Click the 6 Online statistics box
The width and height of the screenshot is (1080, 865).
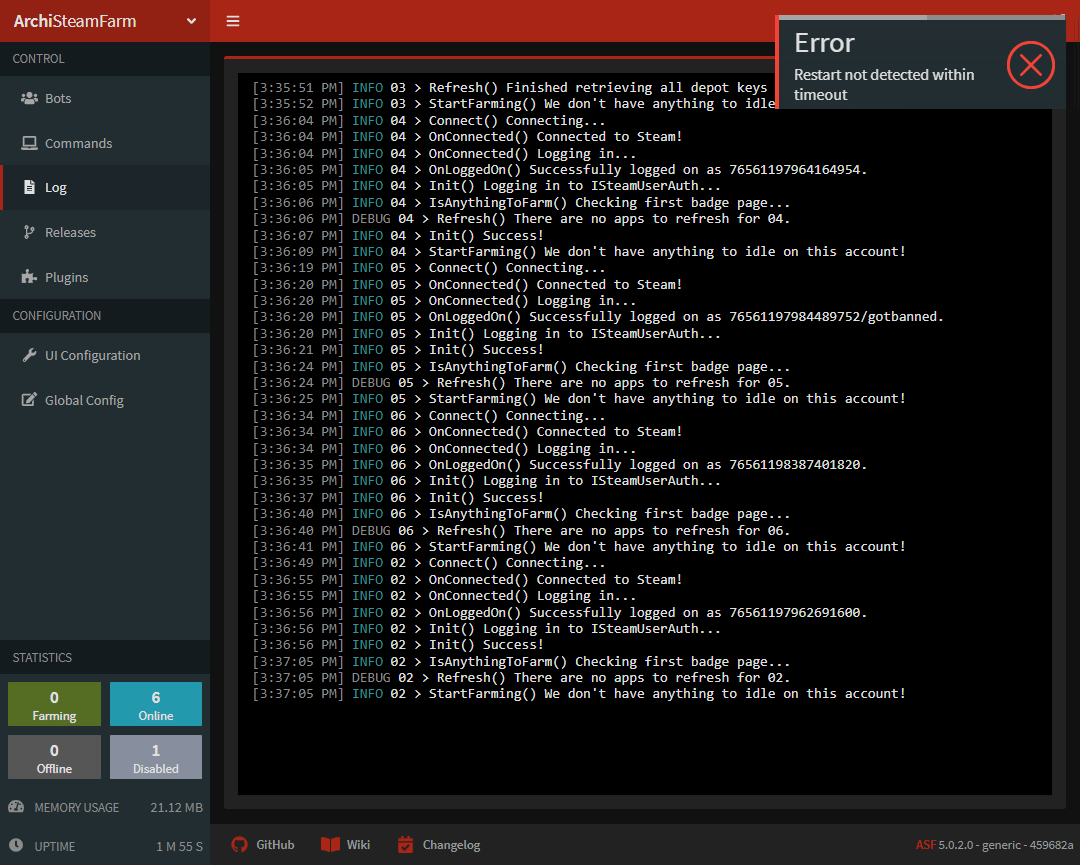tap(155, 703)
